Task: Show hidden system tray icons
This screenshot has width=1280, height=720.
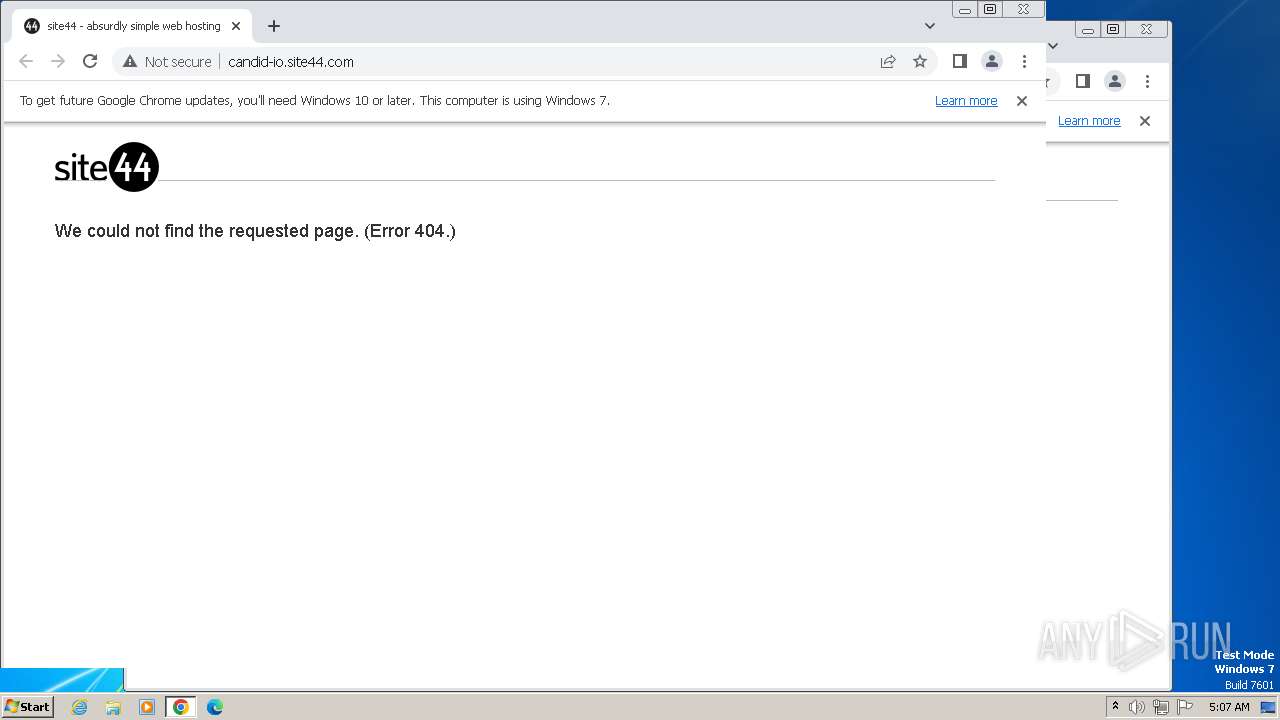Action: [x=1115, y=706]
